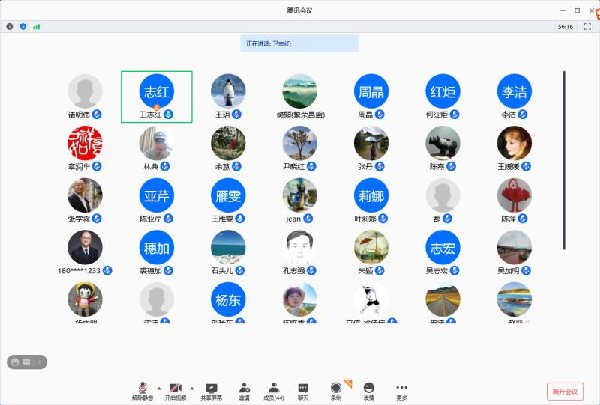The width and height of the screenshot is (600, 405).
Task: Open the emoji reactions icon
Action: 368,388
